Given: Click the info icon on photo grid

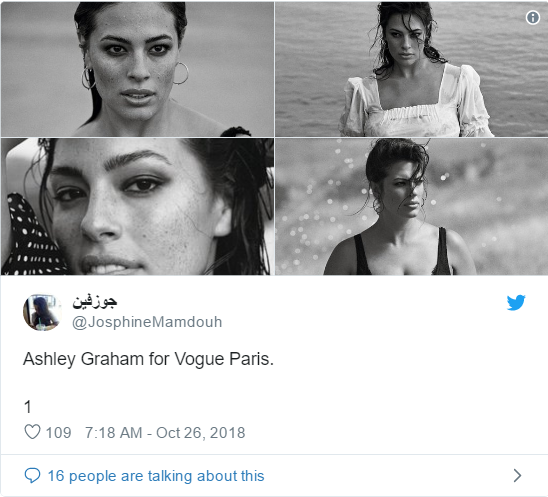Looking at the screenshot, I should point(533,17).
